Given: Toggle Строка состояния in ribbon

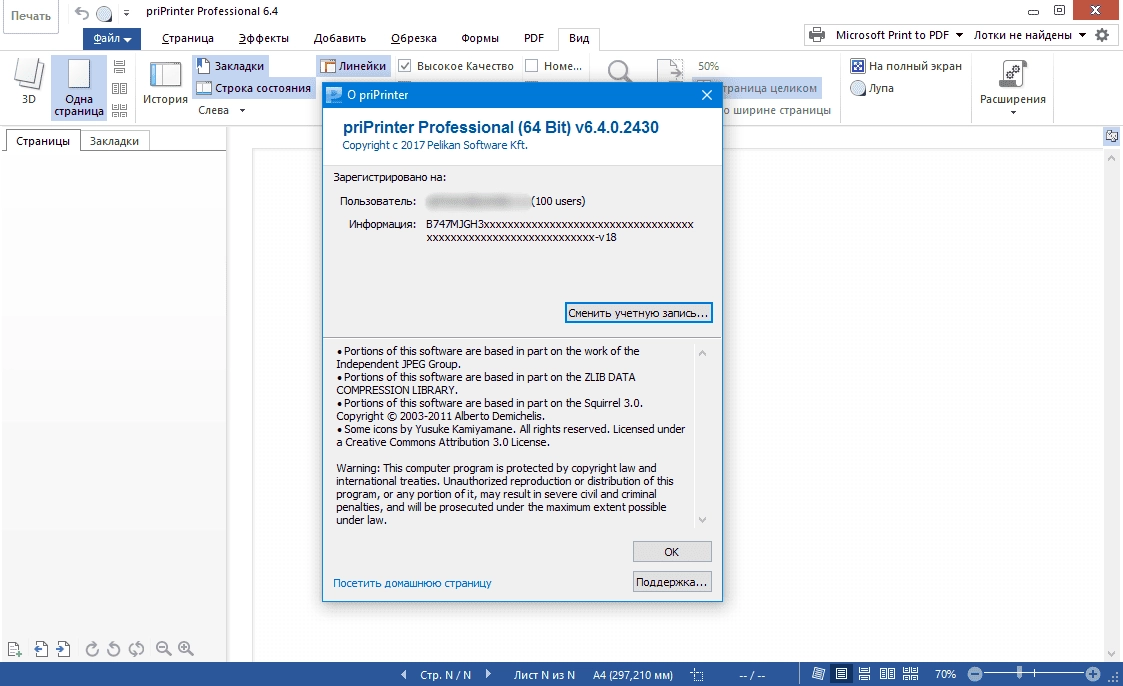Looking at the screenshot, I should tap(254, 88).
